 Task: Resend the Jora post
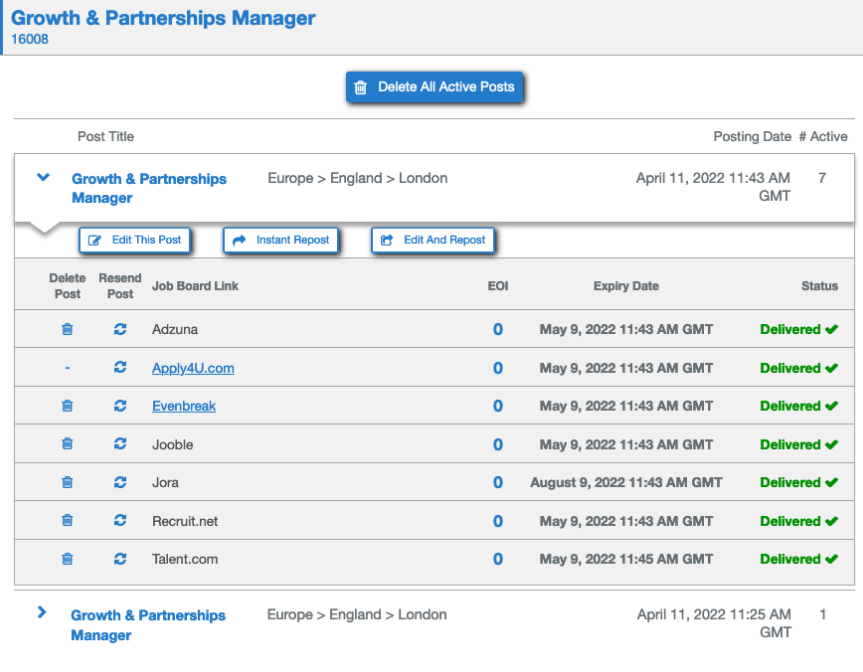point(120,483)
